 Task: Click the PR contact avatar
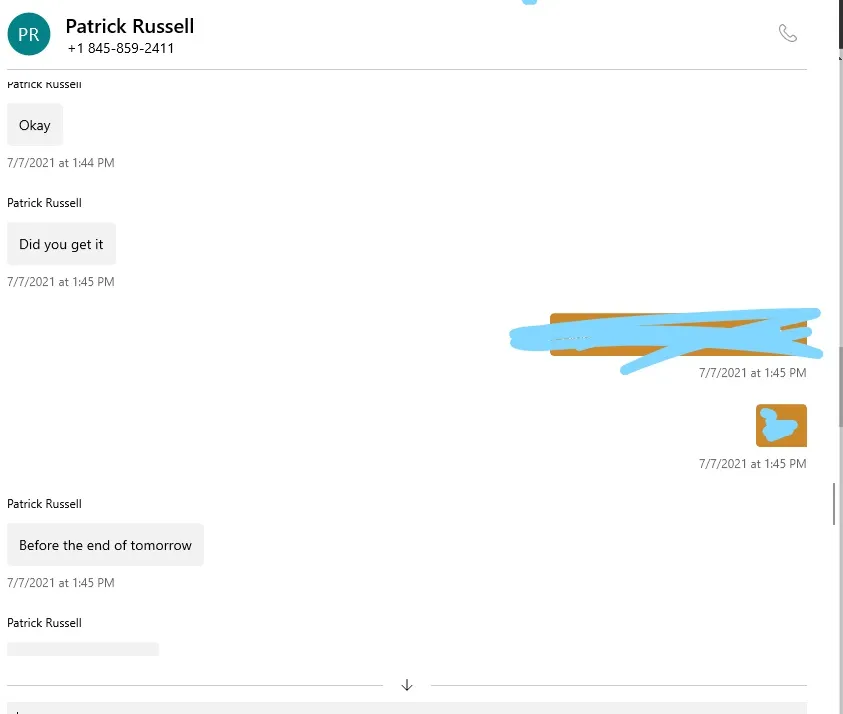(x=29, y=34)
